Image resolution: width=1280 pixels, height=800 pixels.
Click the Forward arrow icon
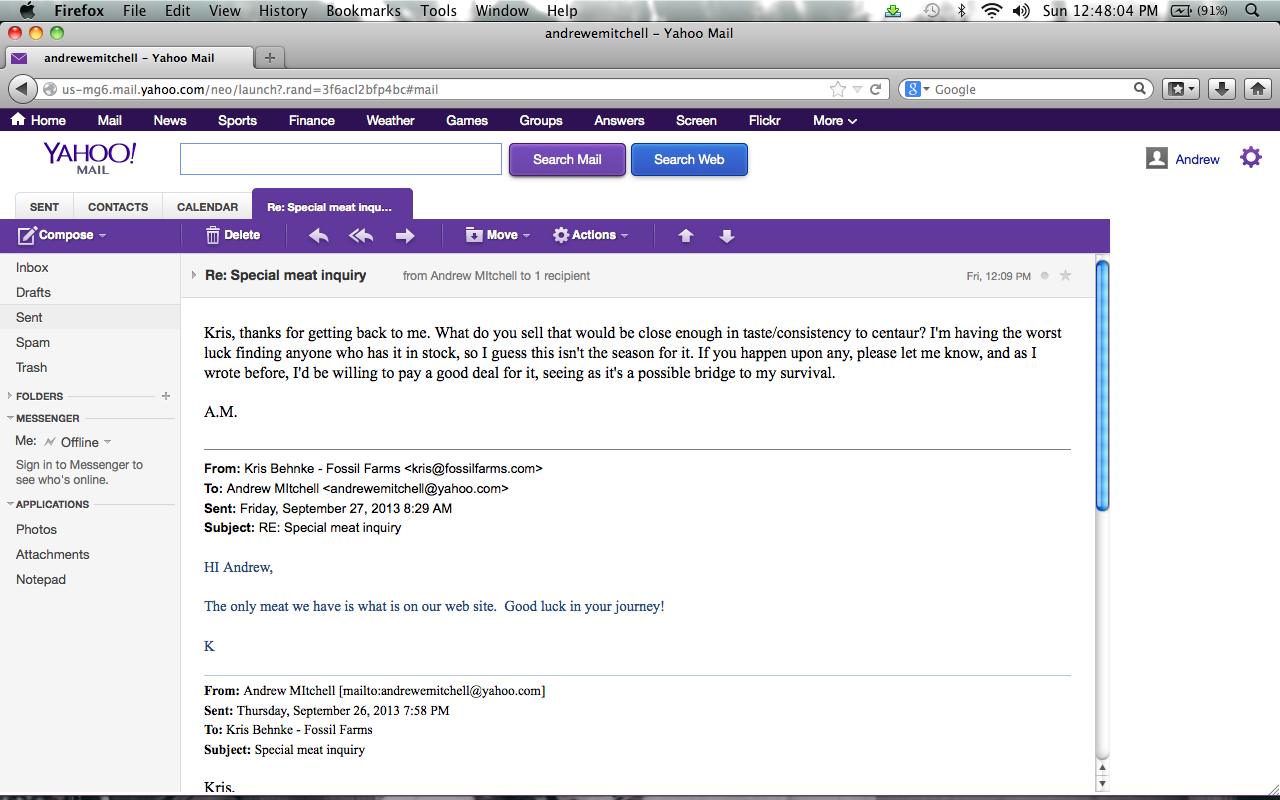(x=405, y=236)
